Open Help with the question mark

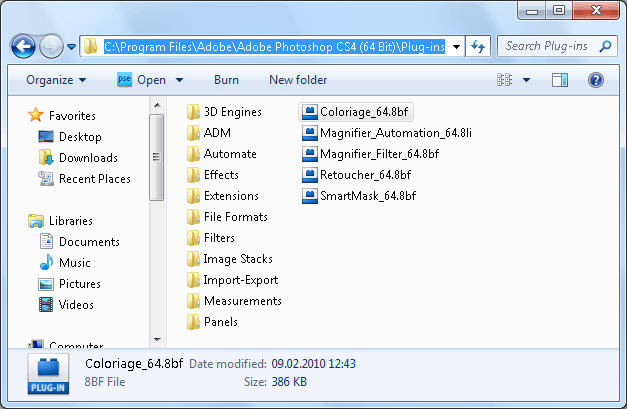[x=595, y=80]
